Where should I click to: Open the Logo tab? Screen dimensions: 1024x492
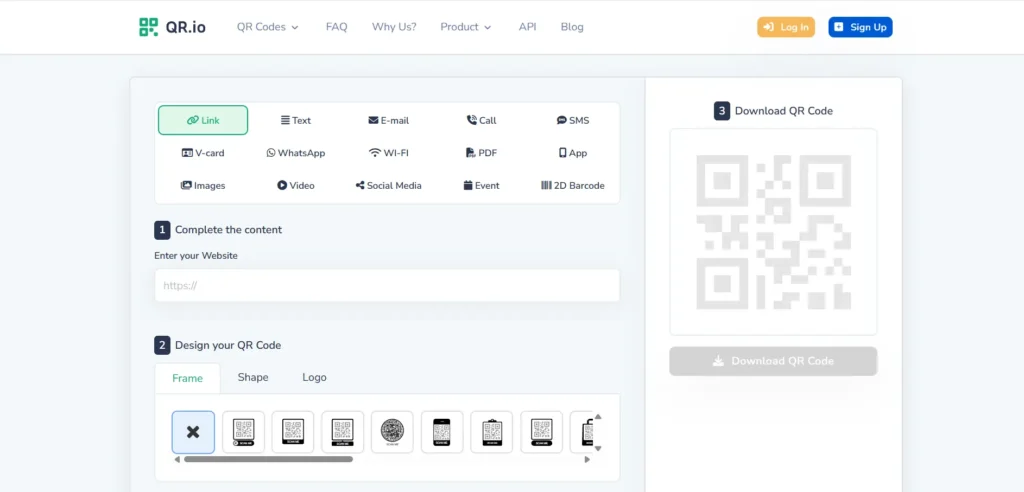click(314, 378)
